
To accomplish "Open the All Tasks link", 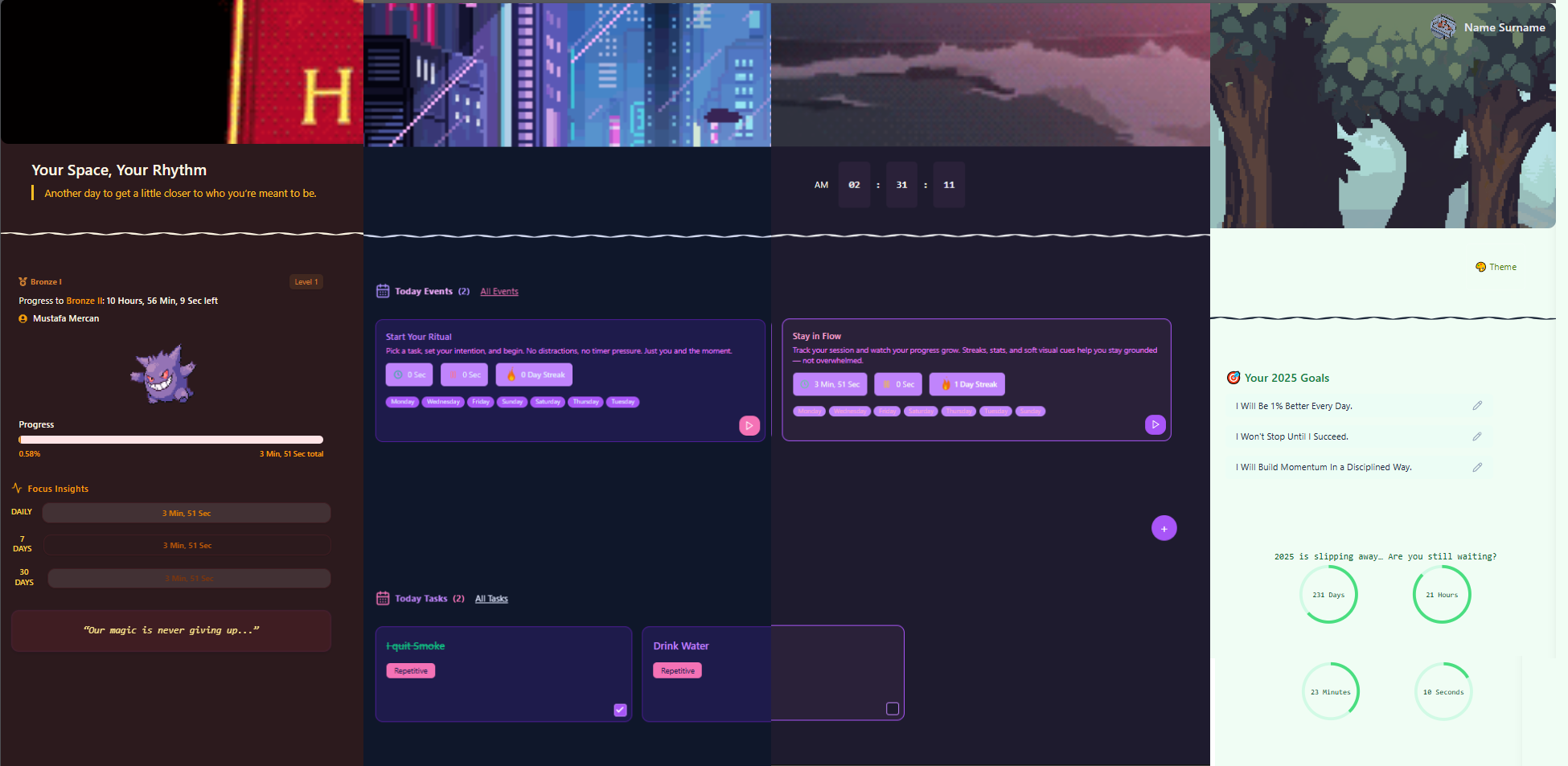I will tap(491, 599).
